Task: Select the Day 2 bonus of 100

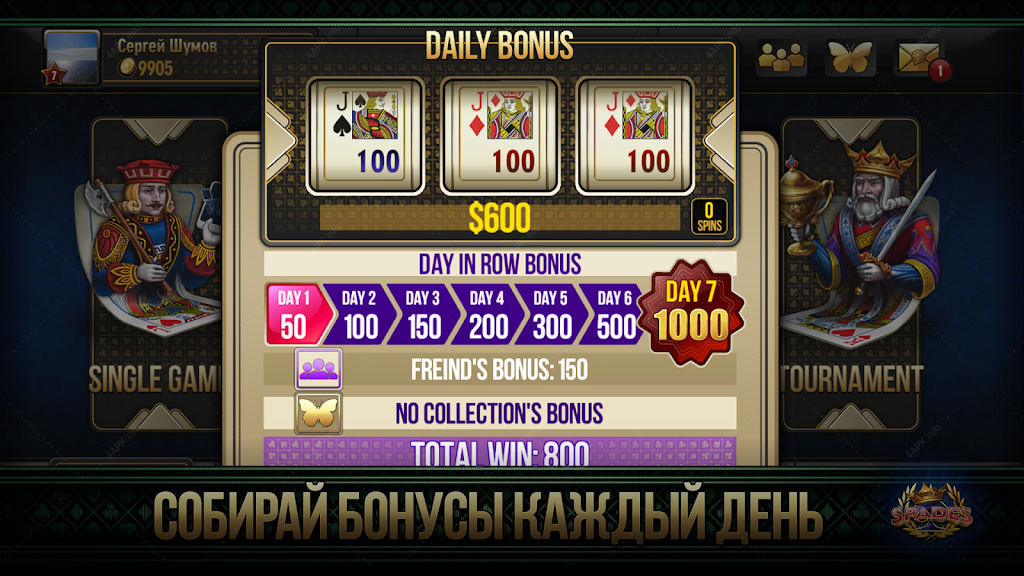Action: [x=360, y=314]
